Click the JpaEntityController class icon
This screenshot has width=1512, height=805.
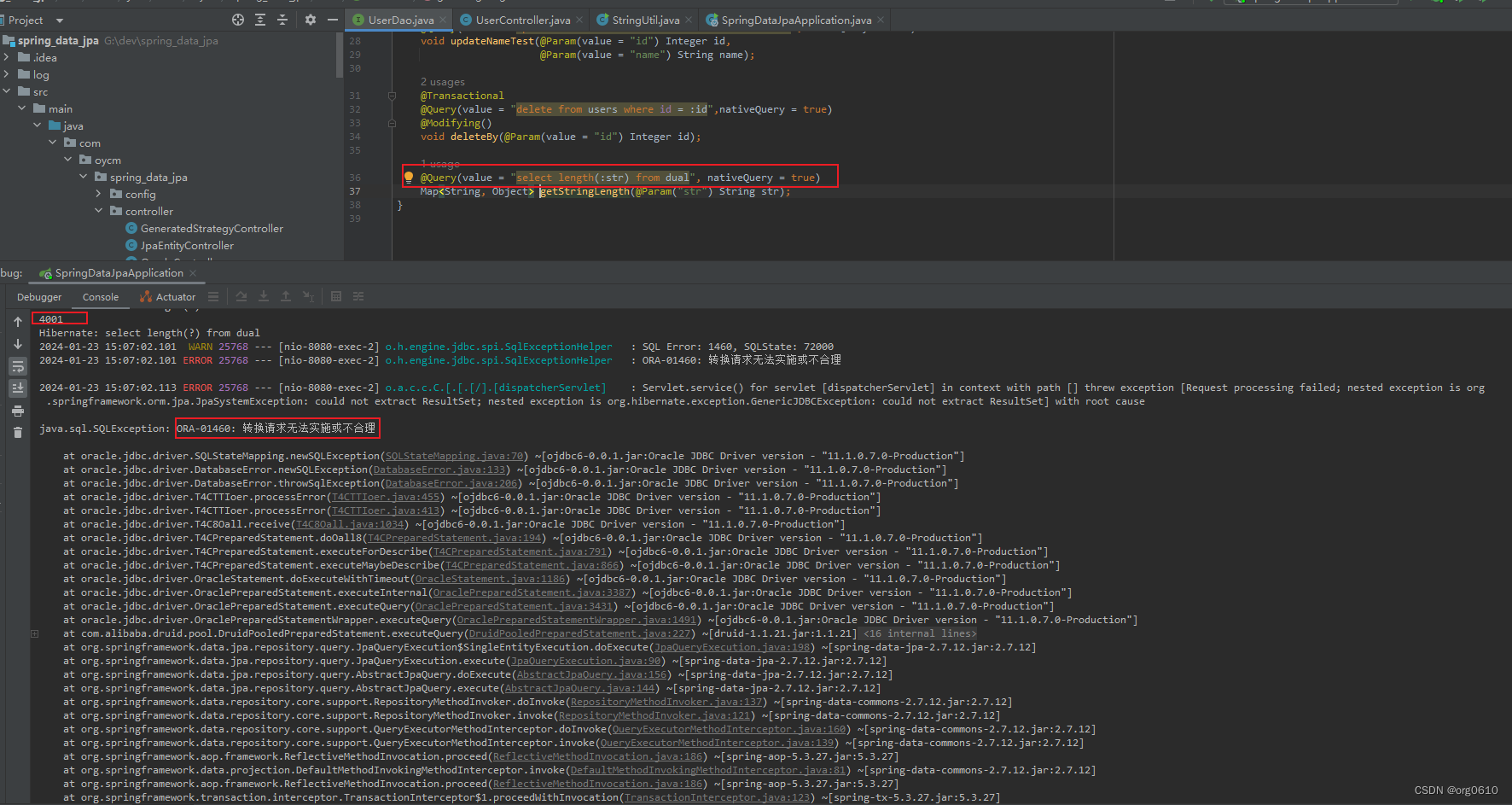(x=131, y=245)
